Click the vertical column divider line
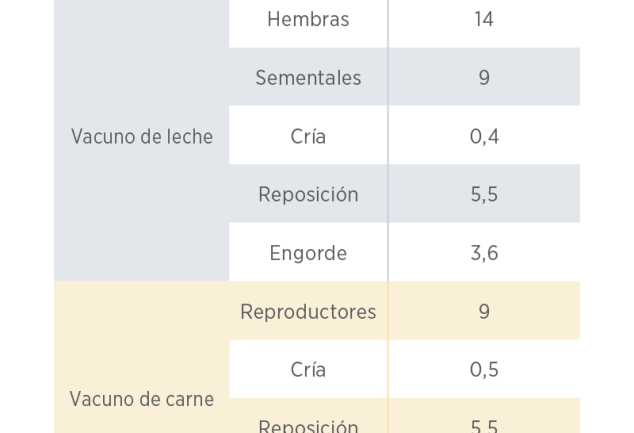Image resolution: width=634 pixels, height=433 pixels. click(388, 216)
